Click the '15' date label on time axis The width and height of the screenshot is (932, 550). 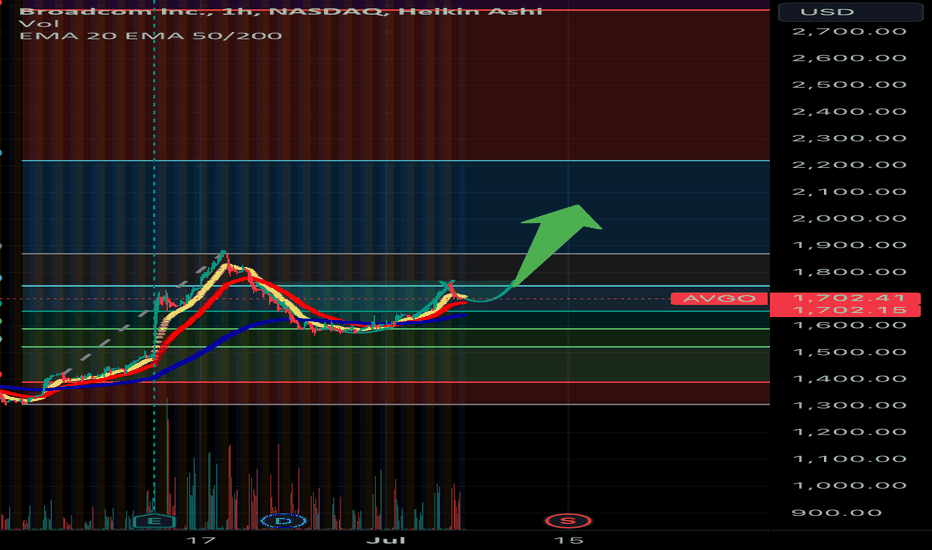coord(568,540)
